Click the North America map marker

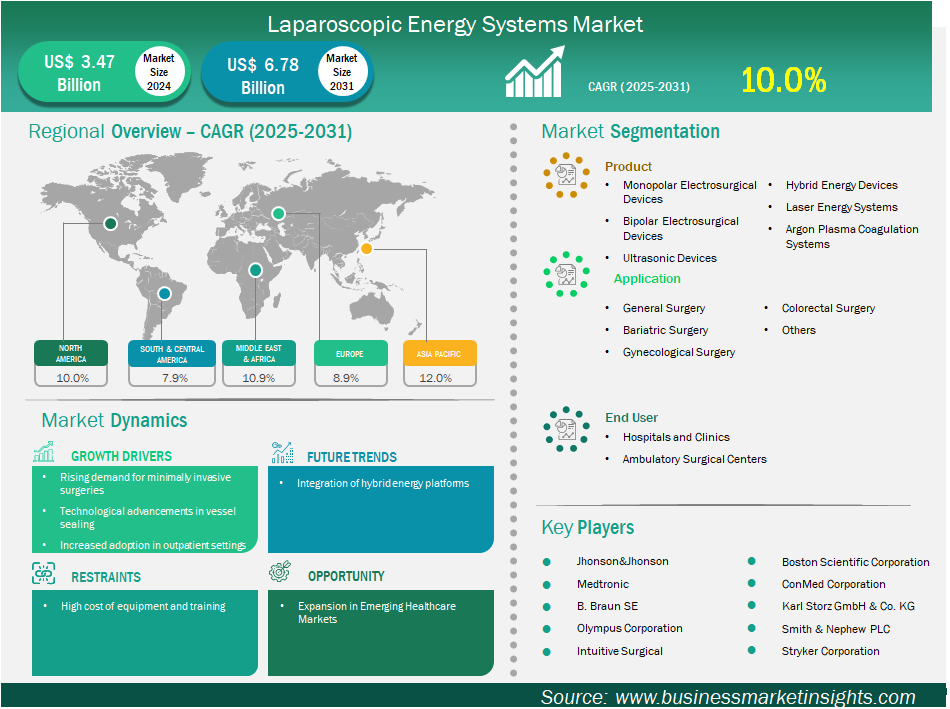110,224
